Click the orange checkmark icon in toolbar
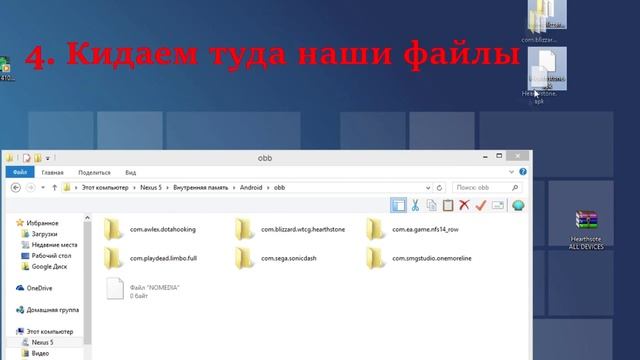Viewport: 640px width, 360px height. 481,205
